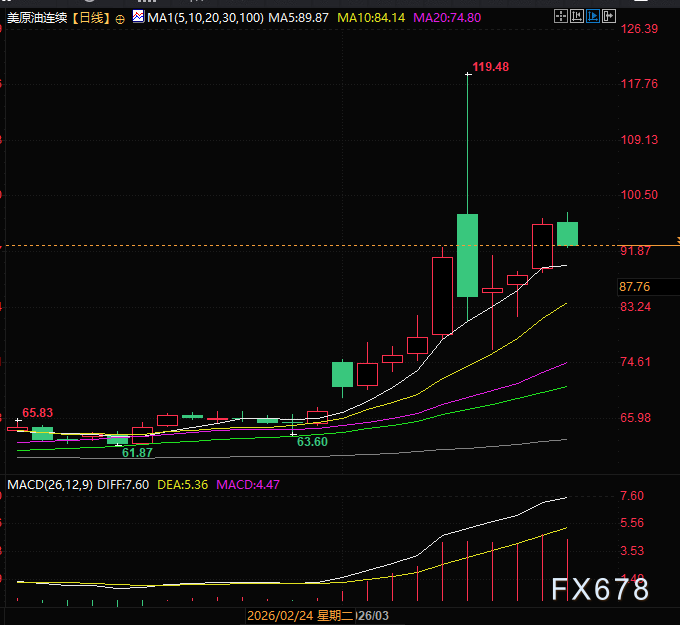Click the 5.56 MACD axis value

point(632,523)
